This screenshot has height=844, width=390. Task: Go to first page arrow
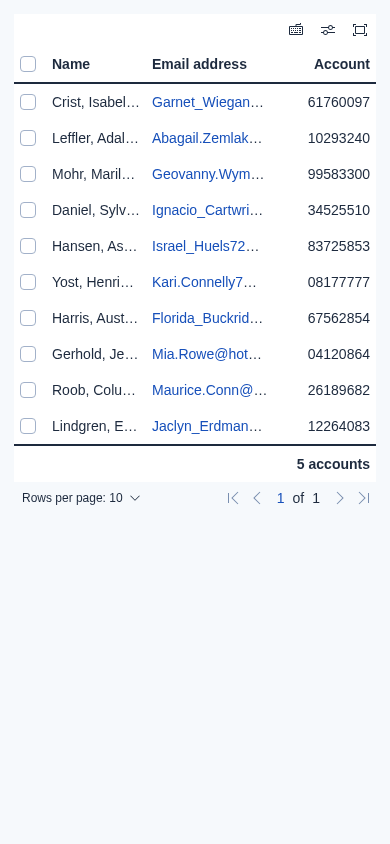[233, 498]
